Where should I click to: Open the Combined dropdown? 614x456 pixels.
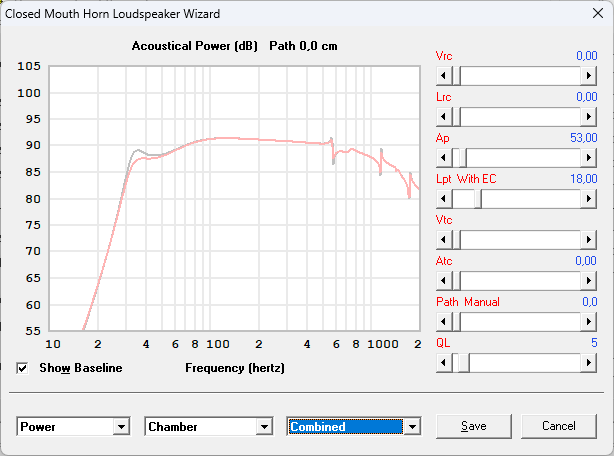point(412,427)
